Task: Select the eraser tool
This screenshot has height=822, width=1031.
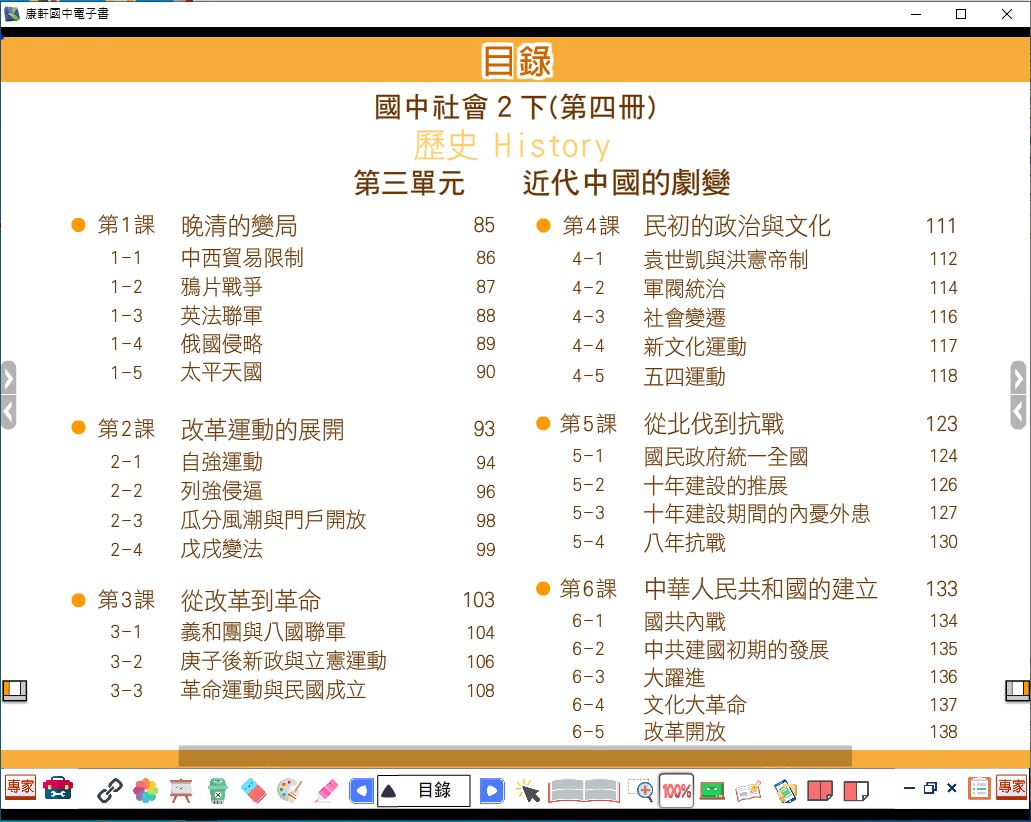Action: coord(253,791)
